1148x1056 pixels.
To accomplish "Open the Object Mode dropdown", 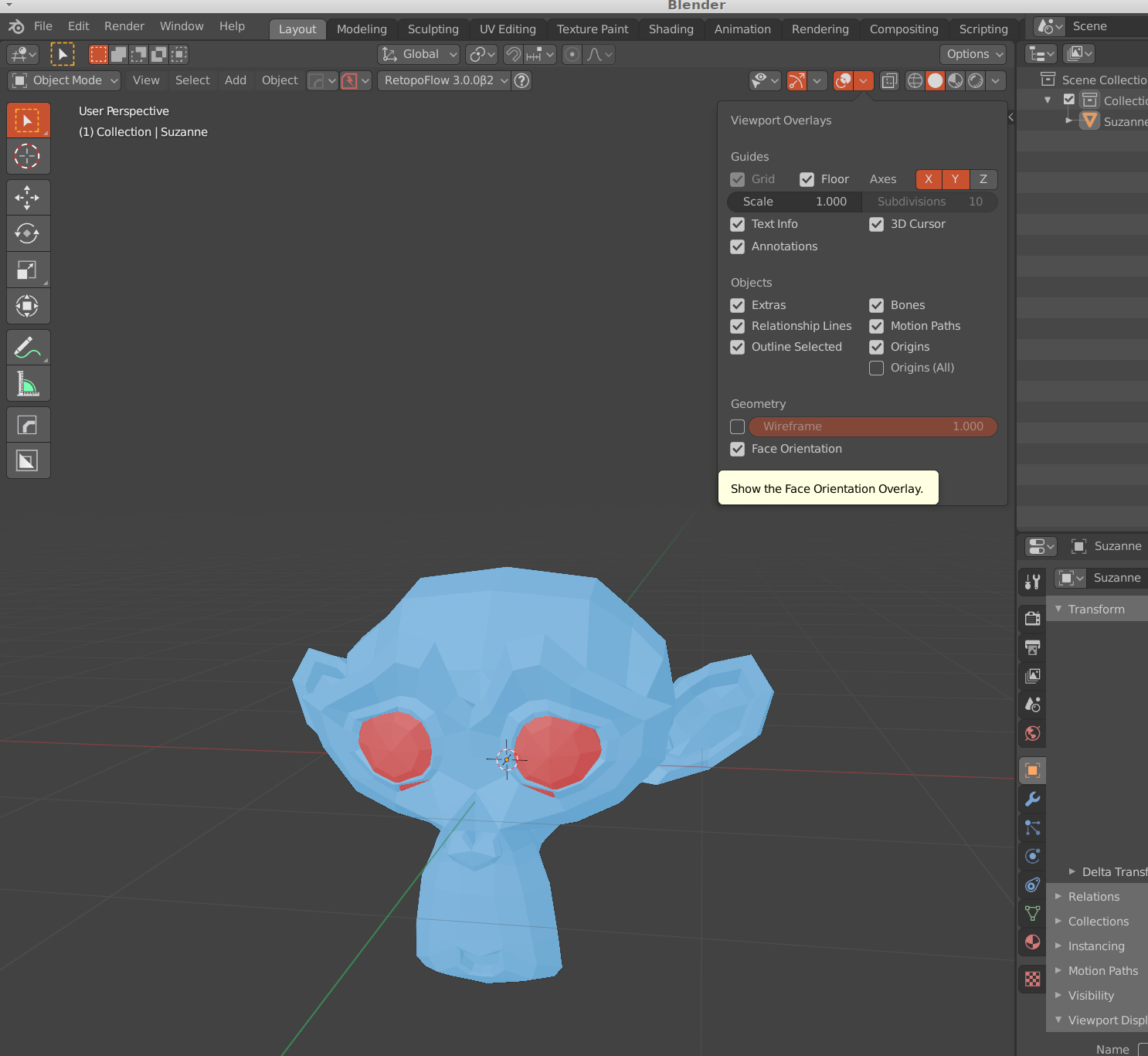I will point(64,80).
